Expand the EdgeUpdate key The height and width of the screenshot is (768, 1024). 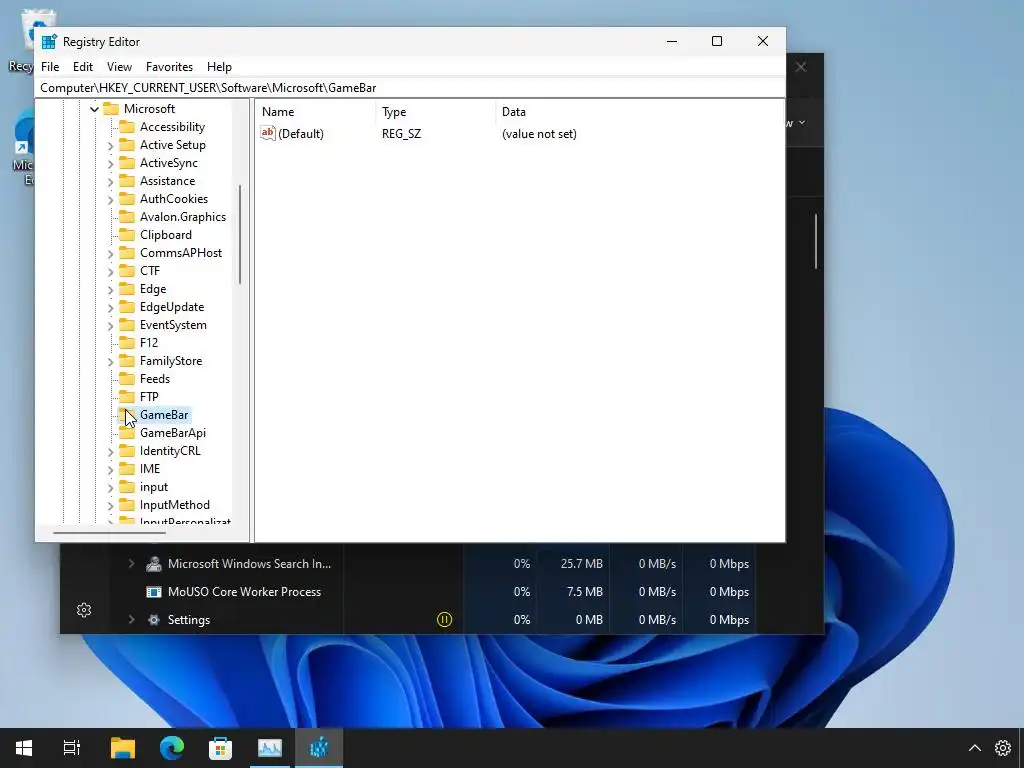coord(110,308)
